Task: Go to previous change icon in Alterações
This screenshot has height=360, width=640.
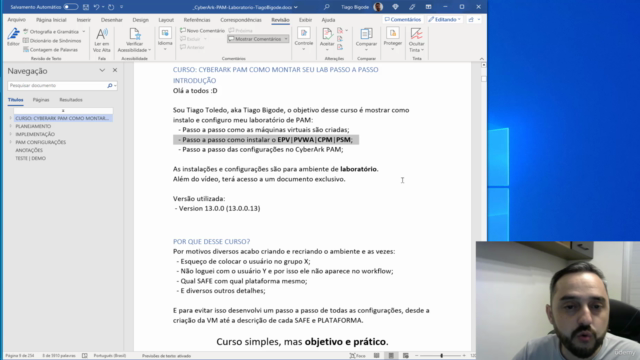Action: (x=340, y=39)
